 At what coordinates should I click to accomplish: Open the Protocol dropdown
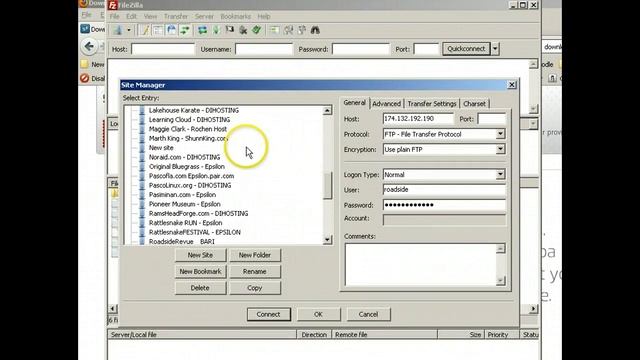500,134
